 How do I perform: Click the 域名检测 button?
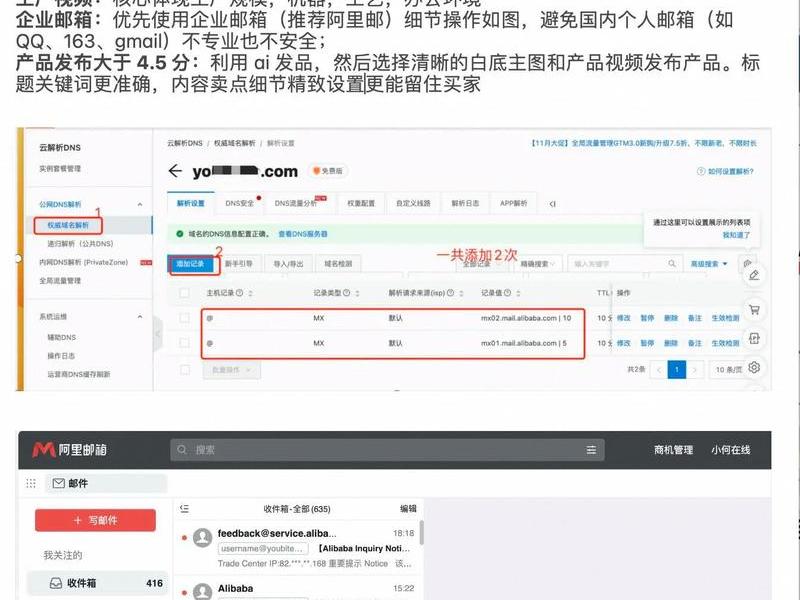click(338, 264)
